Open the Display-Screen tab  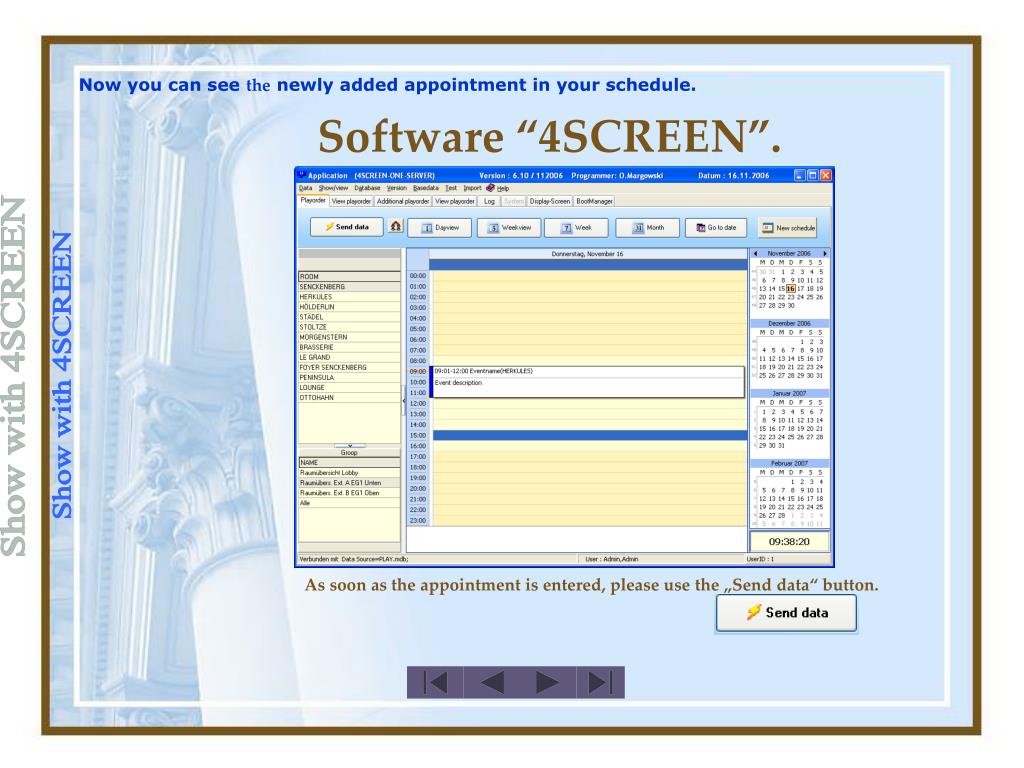(x=550, y=201)
